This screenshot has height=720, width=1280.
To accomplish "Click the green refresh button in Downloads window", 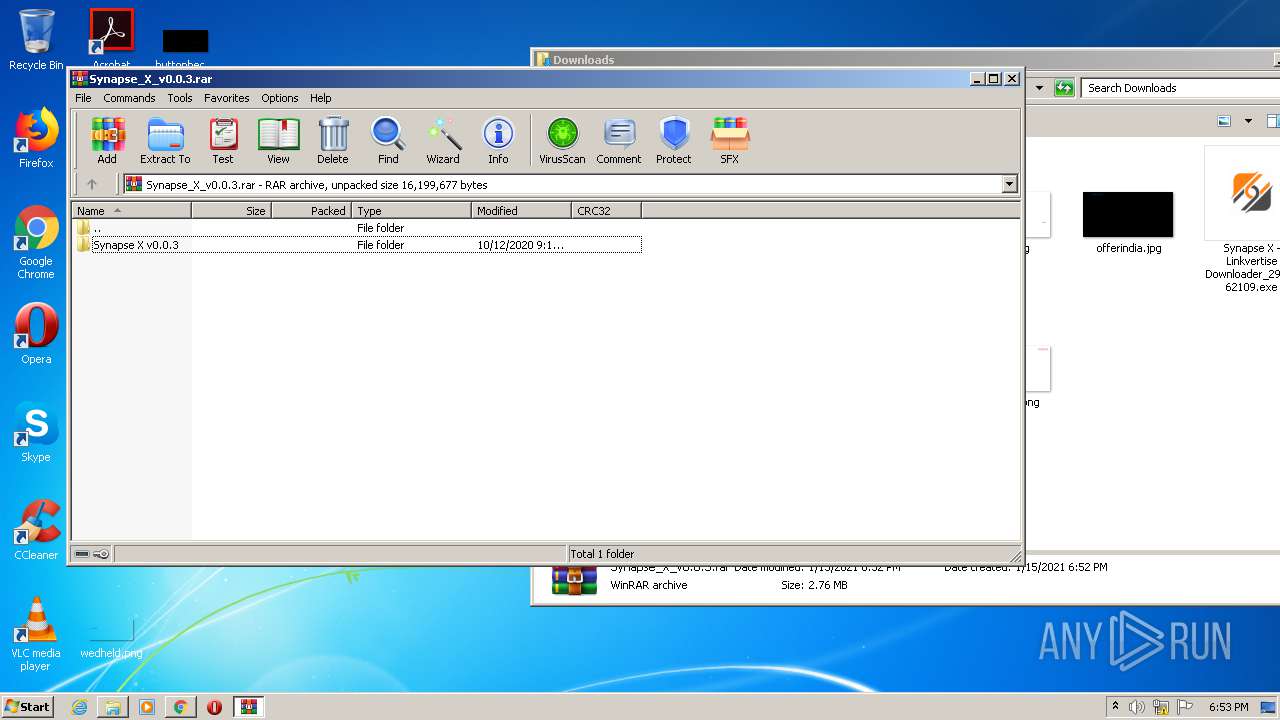I will [x=1064, y=88].
